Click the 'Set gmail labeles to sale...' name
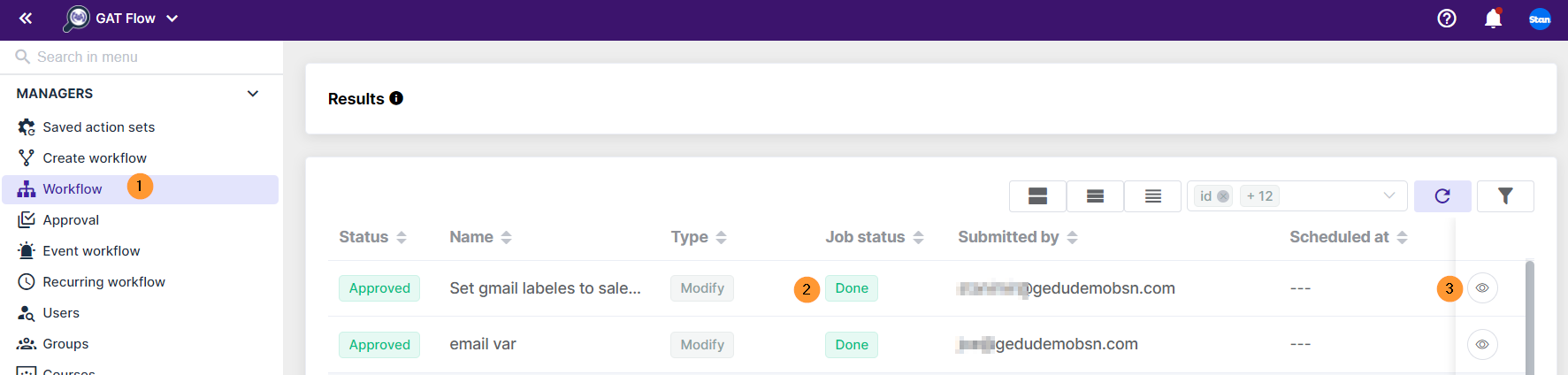Image resolution: width=1568 pixels, height=375 pixels. coord(545,288)
